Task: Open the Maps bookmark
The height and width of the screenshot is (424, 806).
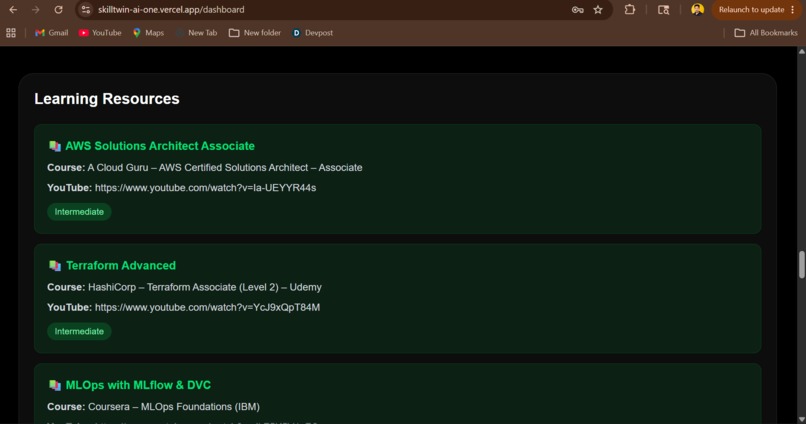Action: pyautogui.click(x=148, y=33)
